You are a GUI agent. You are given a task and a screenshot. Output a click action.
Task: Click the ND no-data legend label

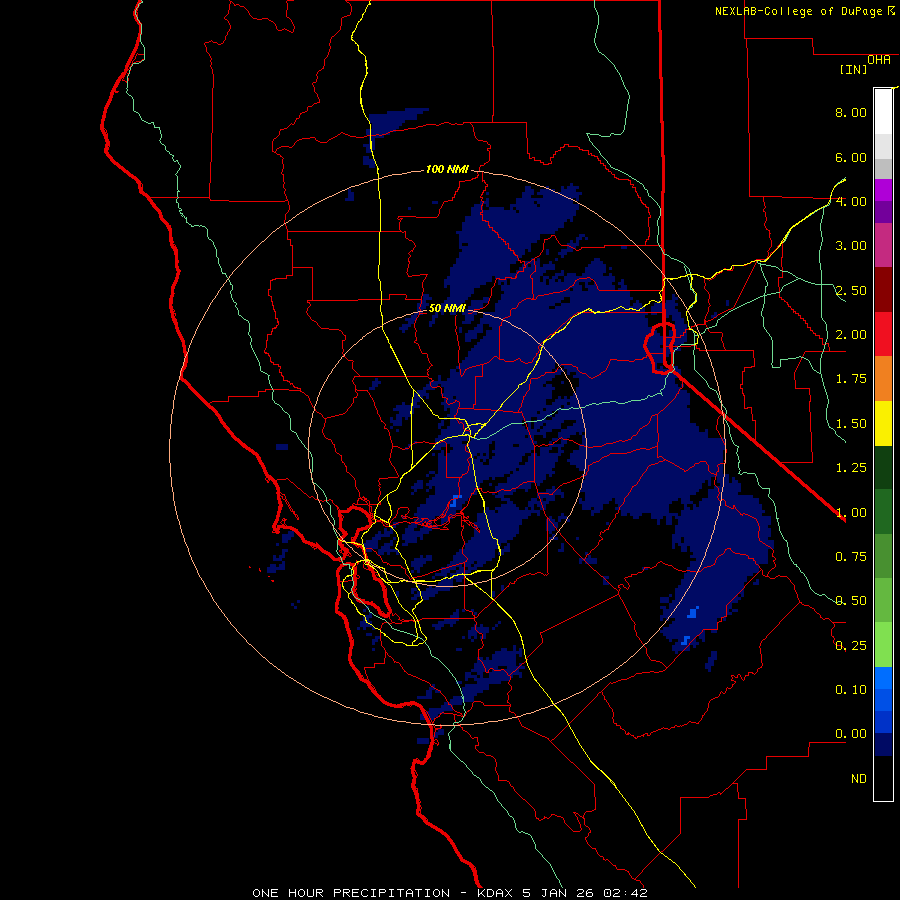(x=859, y=779)
